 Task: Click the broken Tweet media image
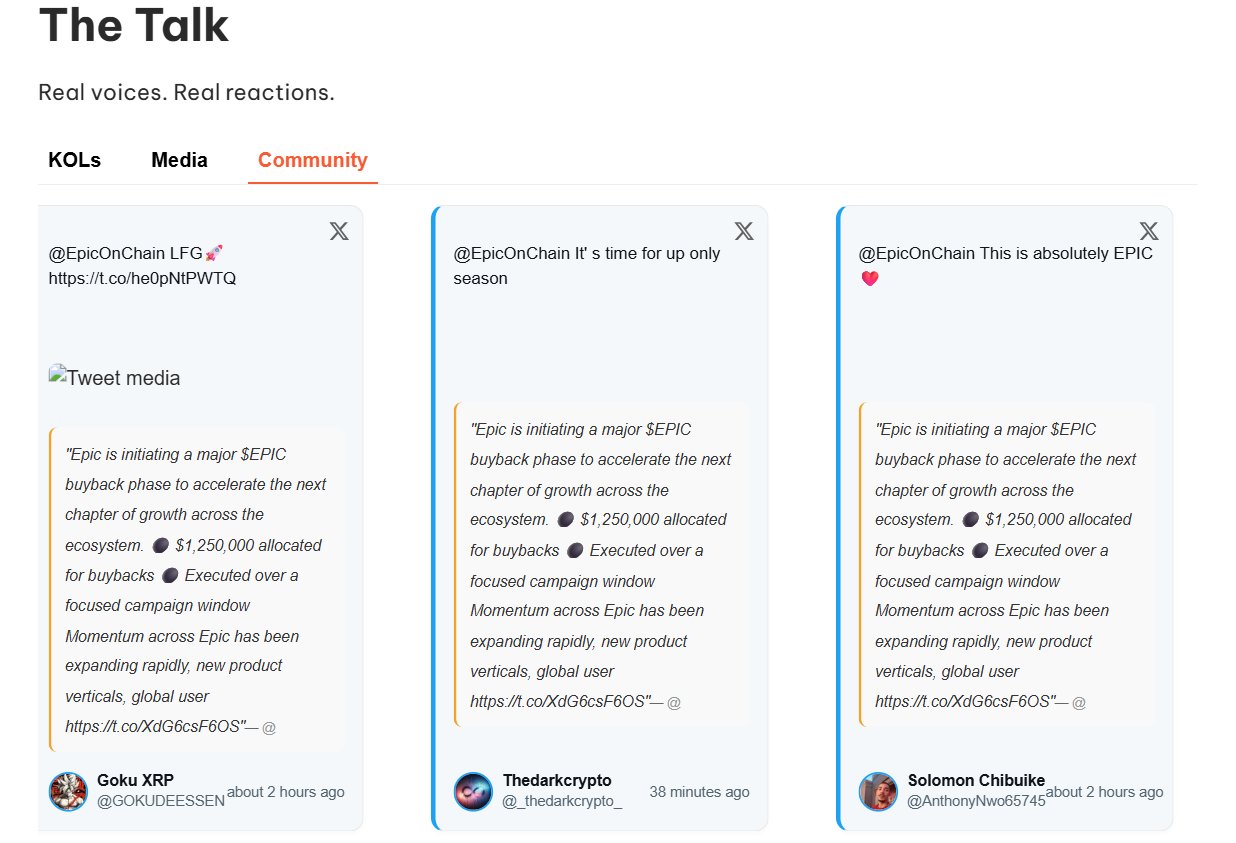(115, 378)
